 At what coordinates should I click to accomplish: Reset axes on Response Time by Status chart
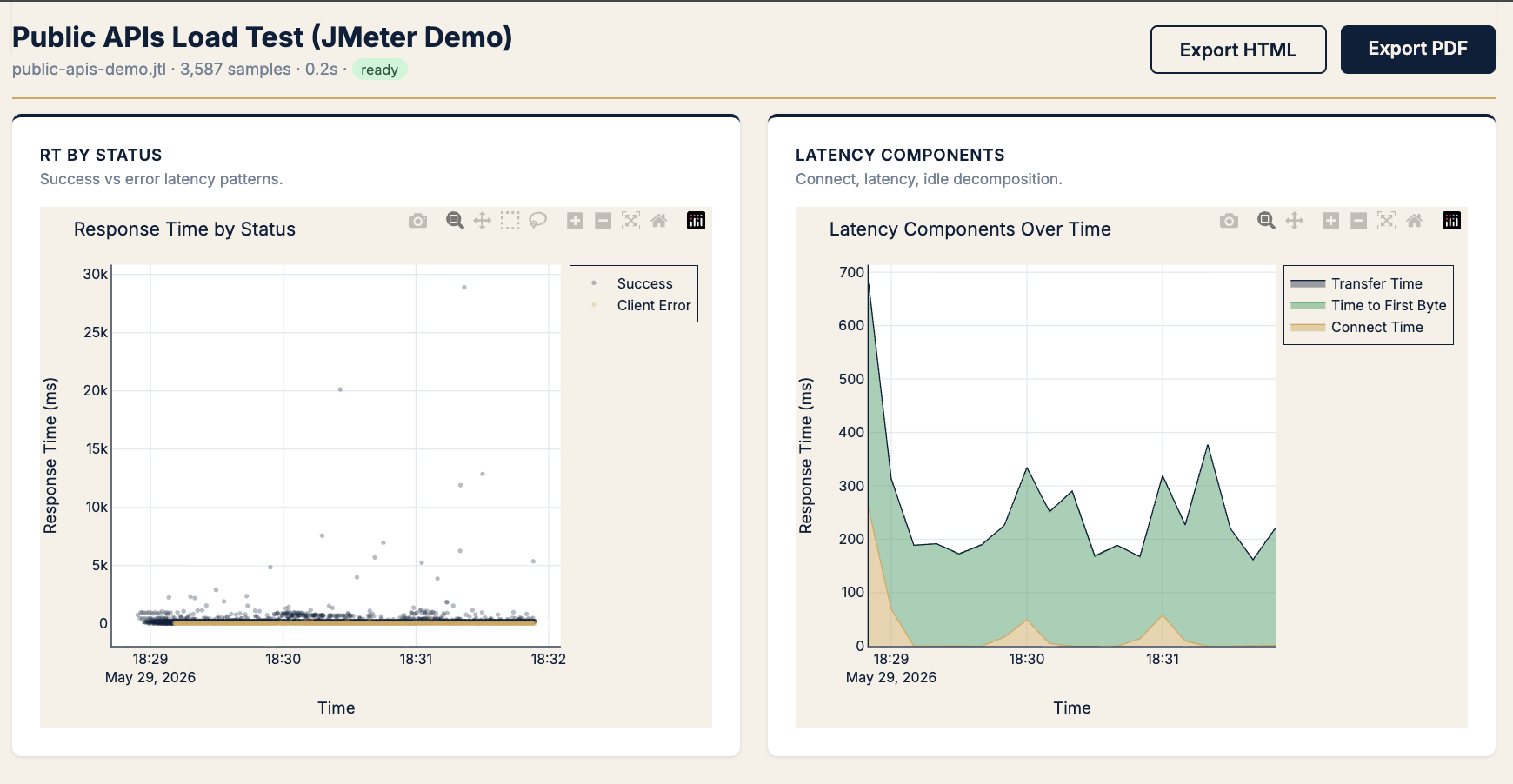[x=658, y=221]
